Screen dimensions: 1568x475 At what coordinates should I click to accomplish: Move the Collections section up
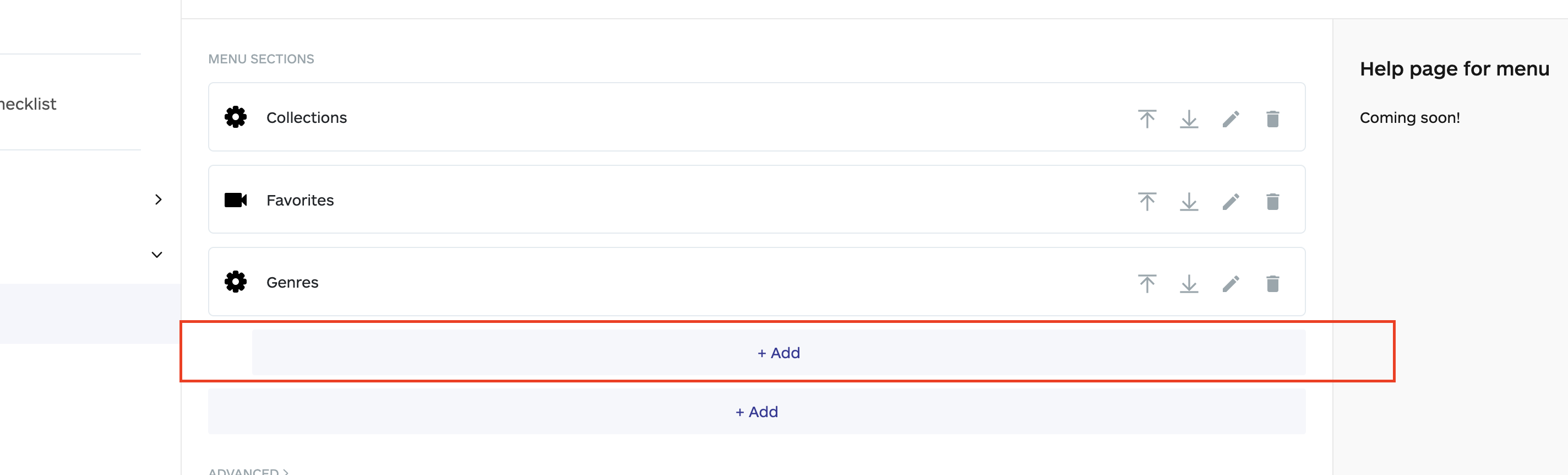(1147, 117)
